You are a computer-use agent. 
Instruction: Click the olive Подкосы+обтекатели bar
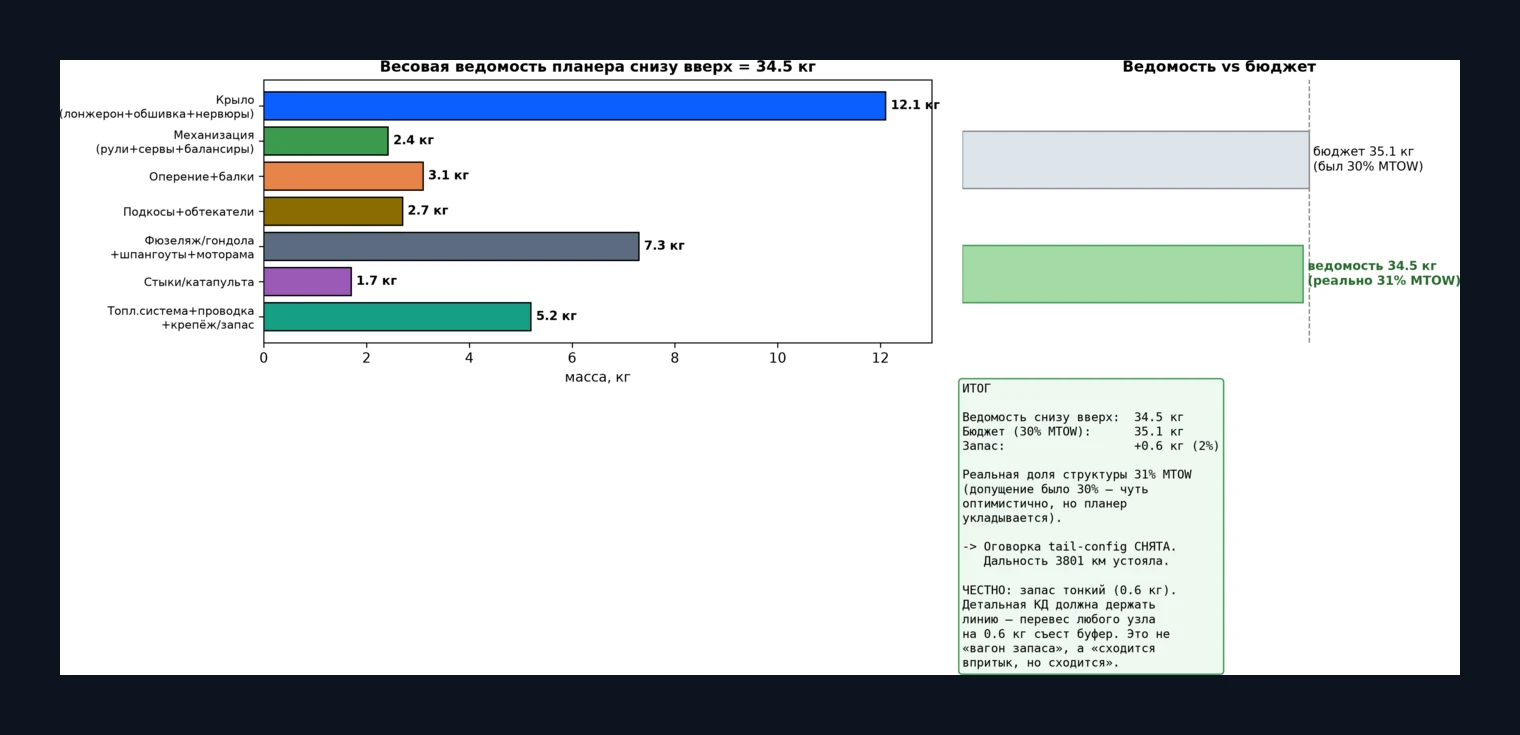click(x=333, y=211)
